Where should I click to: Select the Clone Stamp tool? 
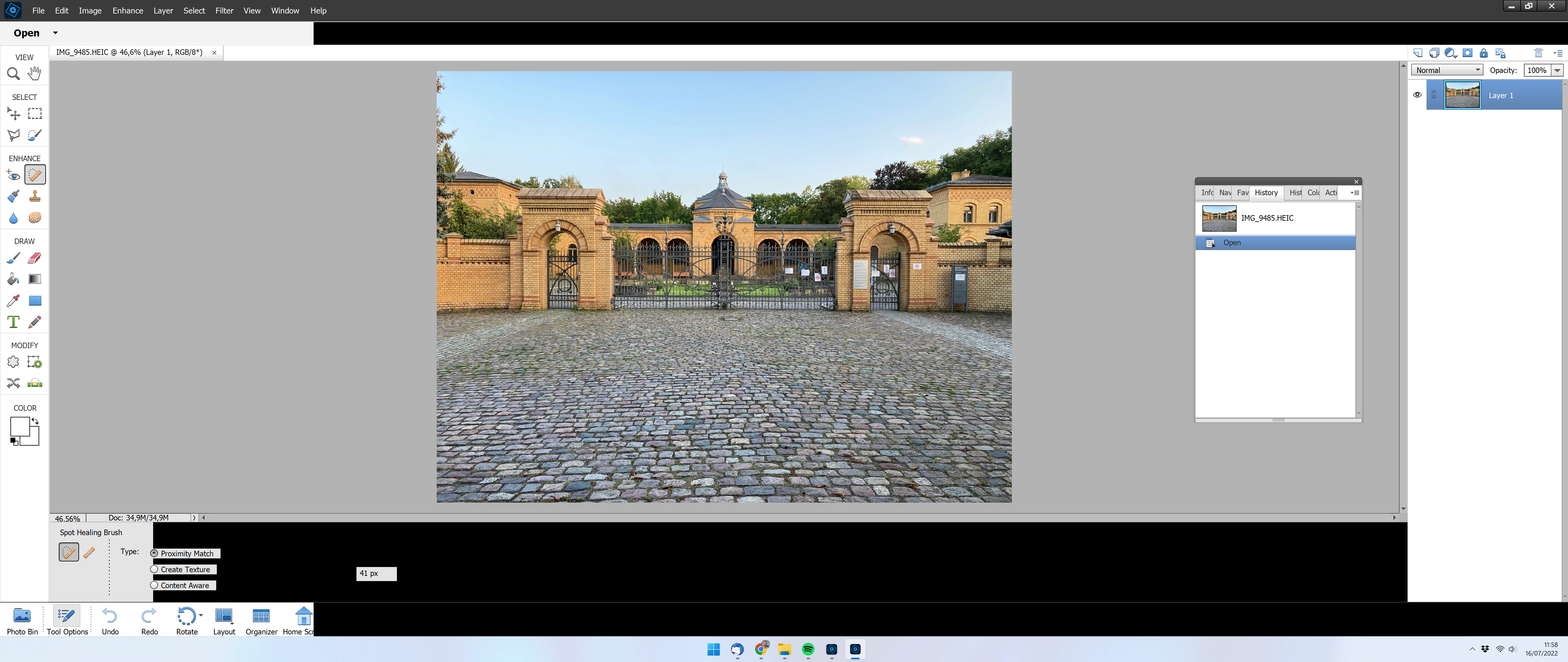(35, 196)
